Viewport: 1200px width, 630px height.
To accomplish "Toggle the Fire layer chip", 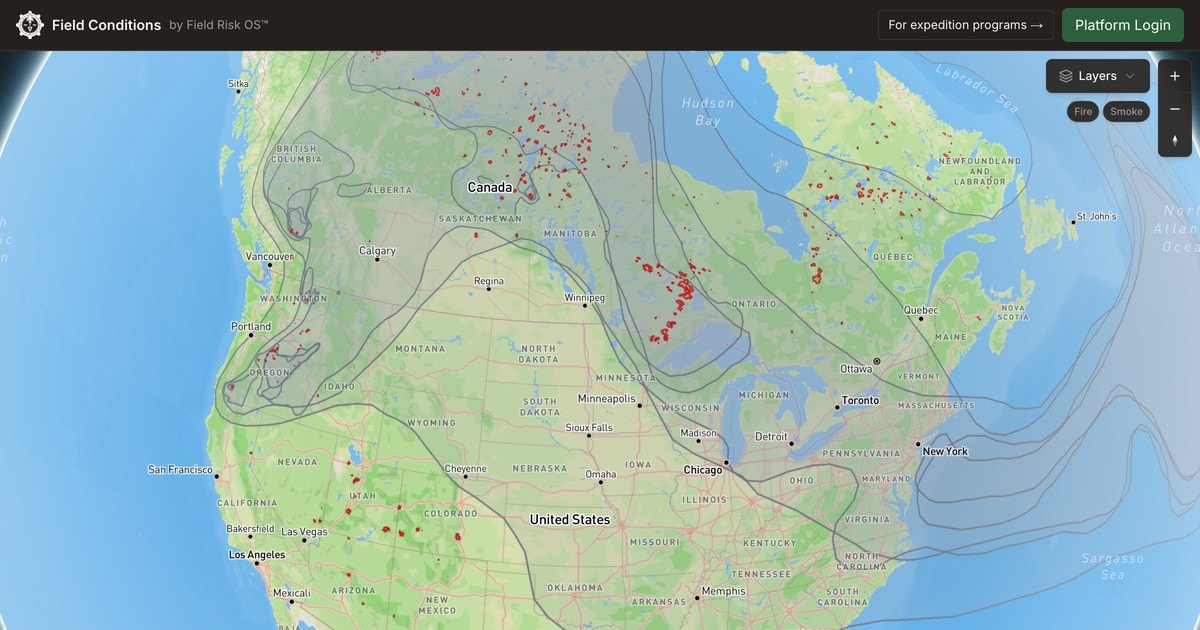I will point(1083,111).
